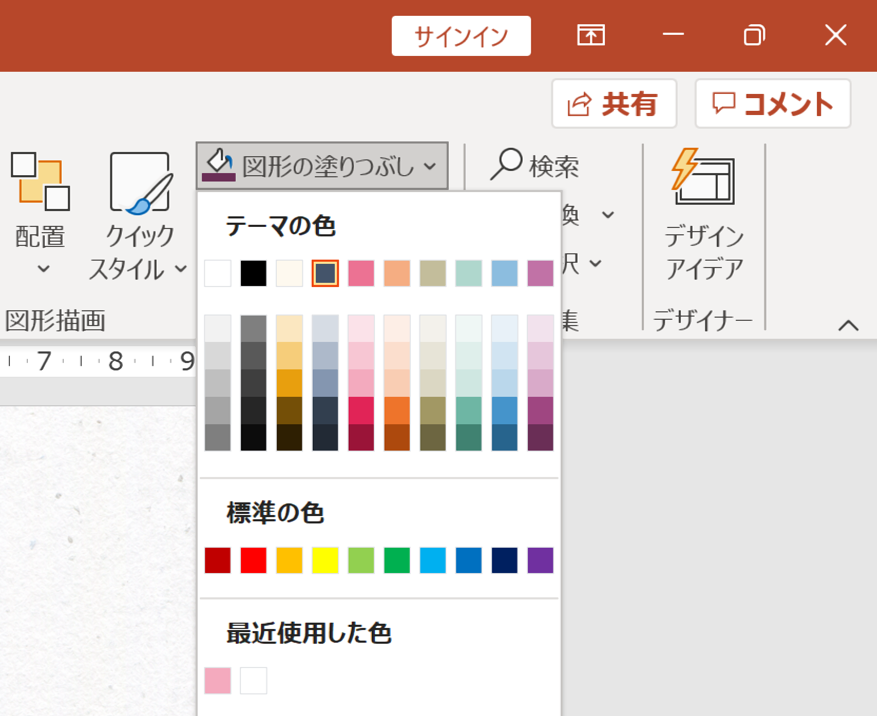Select the golden orange shade in cream column
877x716 pixels.
tap(289, 383)
